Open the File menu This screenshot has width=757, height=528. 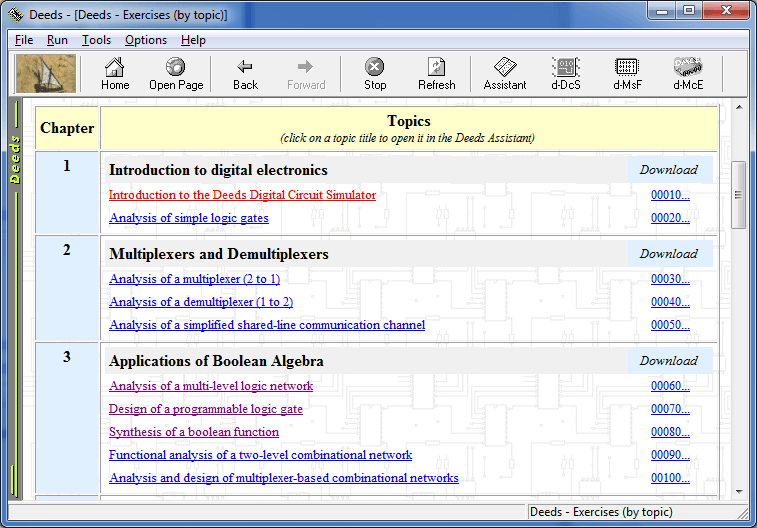click(x=24, y=40)
